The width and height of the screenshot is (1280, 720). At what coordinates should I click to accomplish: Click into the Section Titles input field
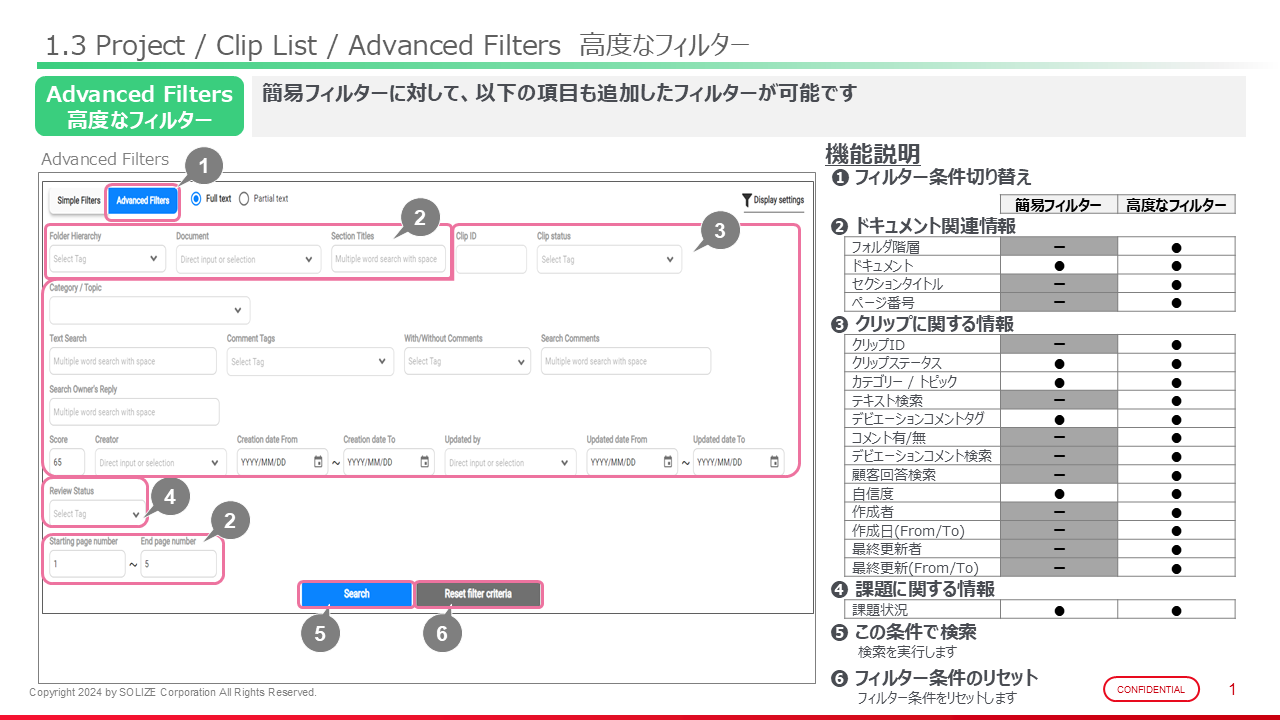pyautogui.click(x=388, y=259)
